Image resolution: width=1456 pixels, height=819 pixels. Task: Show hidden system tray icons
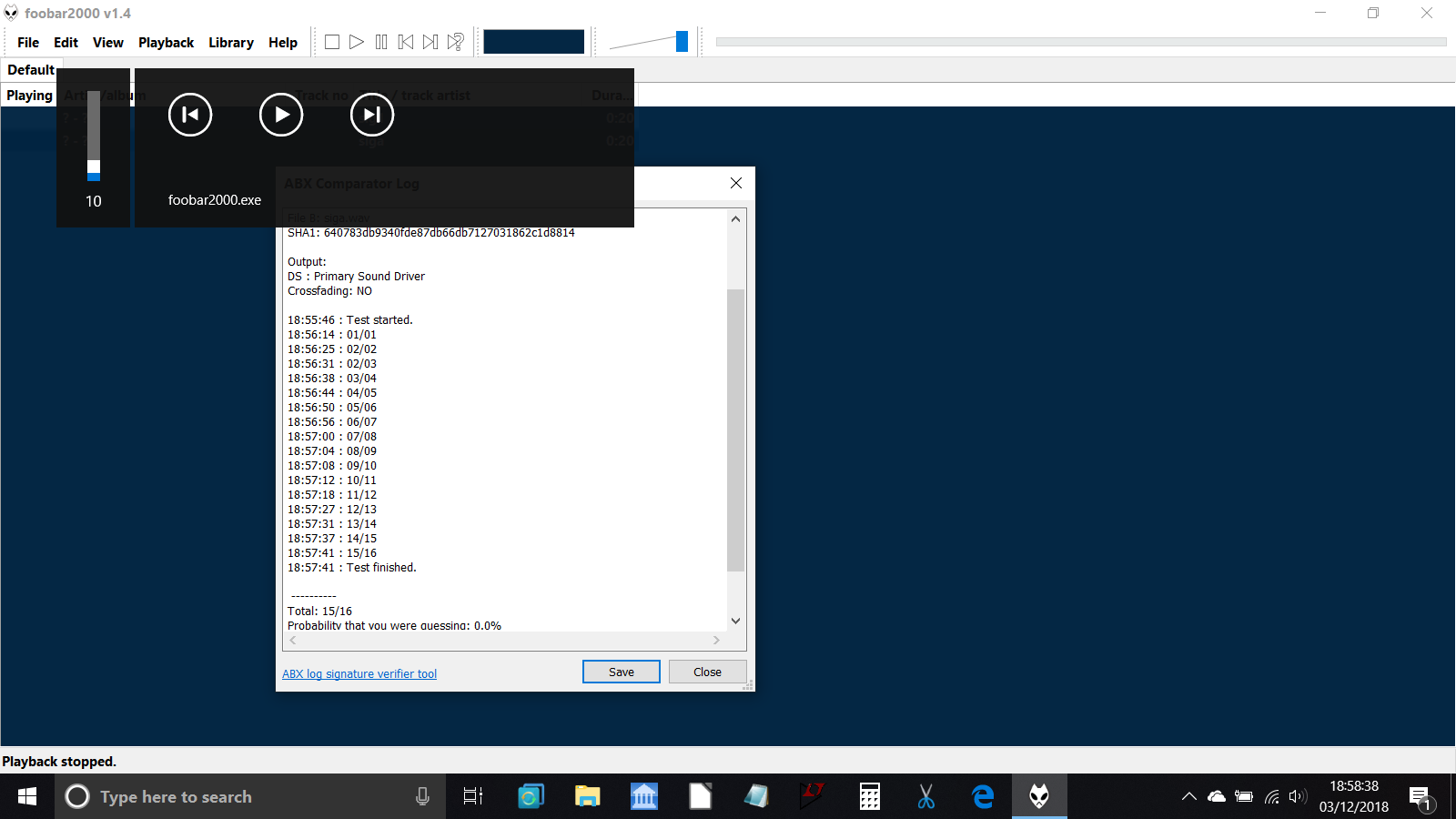tap(1188, 796)
